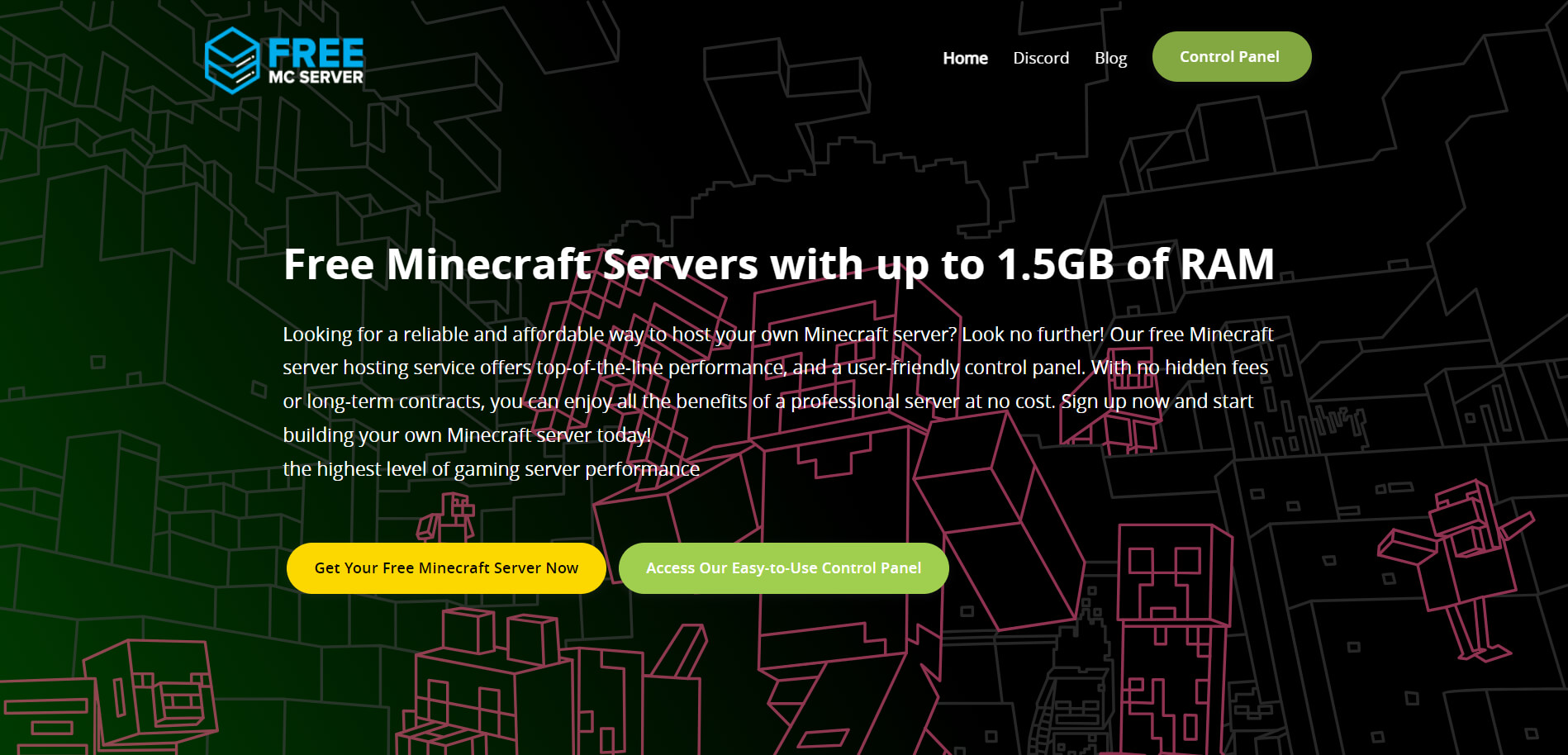Open the Discord page from the navbar

pyautogui.click(x=1041, y=58)
